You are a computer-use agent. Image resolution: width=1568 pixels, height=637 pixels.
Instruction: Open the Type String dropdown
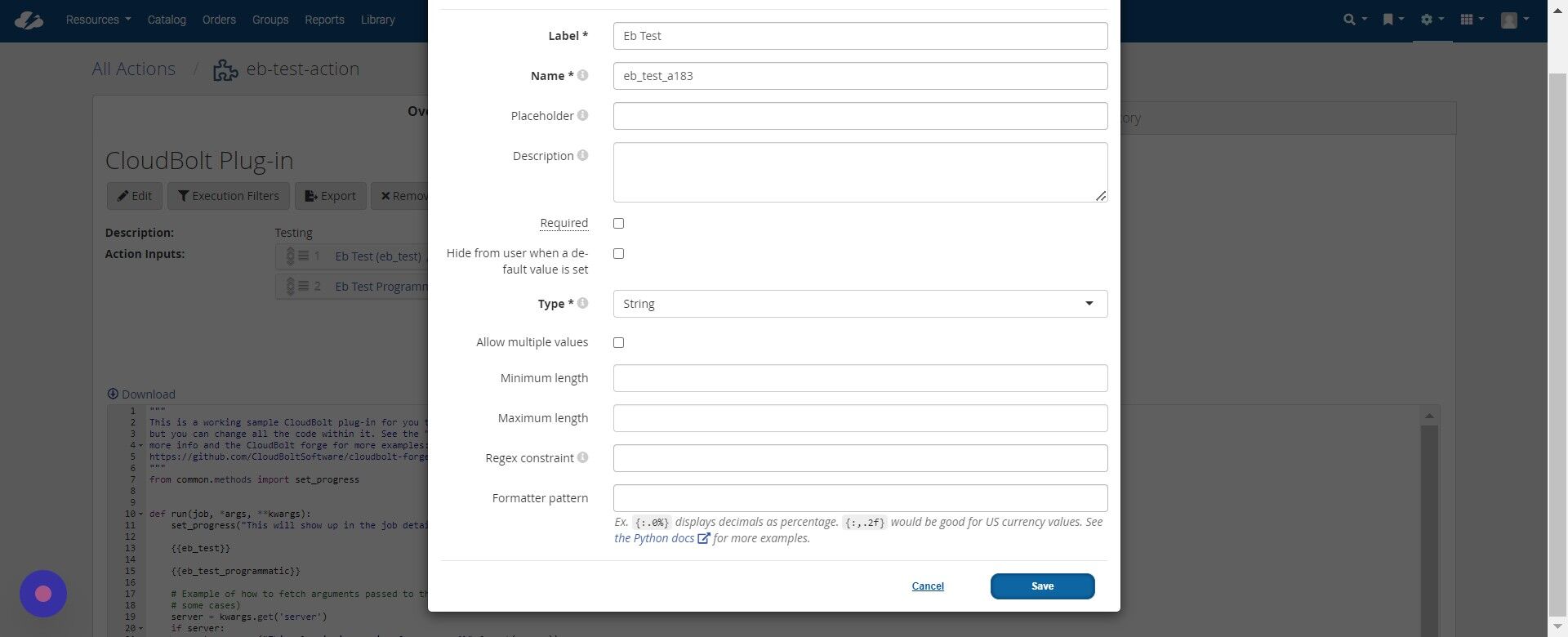(x=860, y=304)
